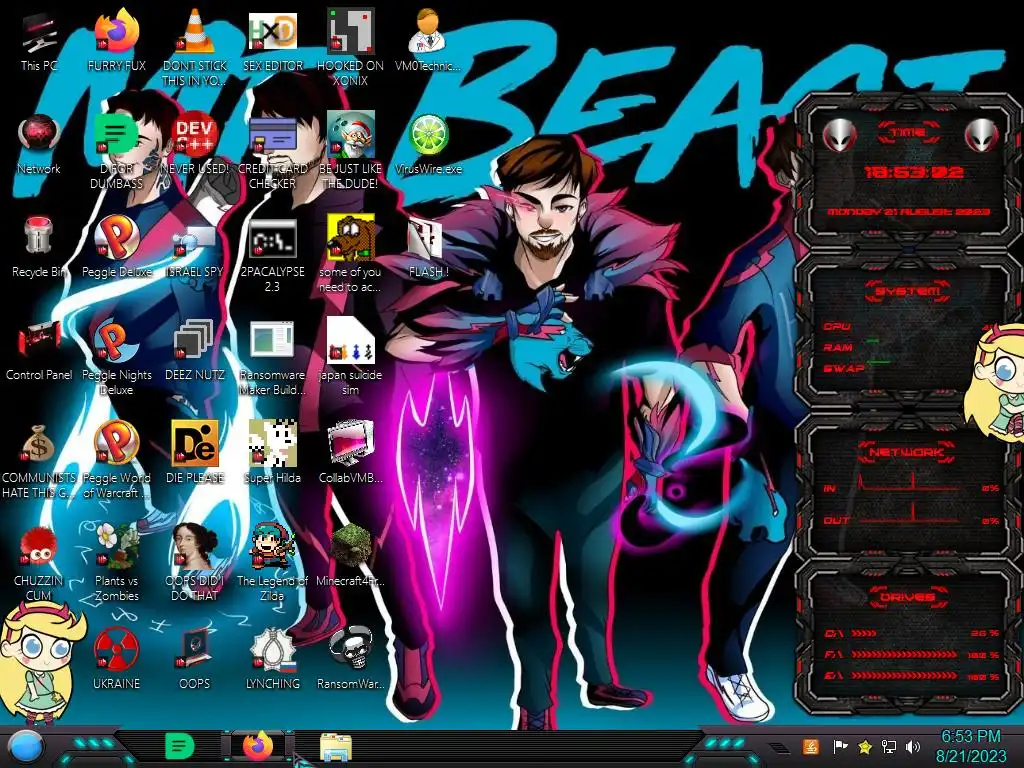Viewport: 1024px width, 768px height.
Task: Open the green chat shortcut D FOR DUMBASS
Action: coord(116,152)
